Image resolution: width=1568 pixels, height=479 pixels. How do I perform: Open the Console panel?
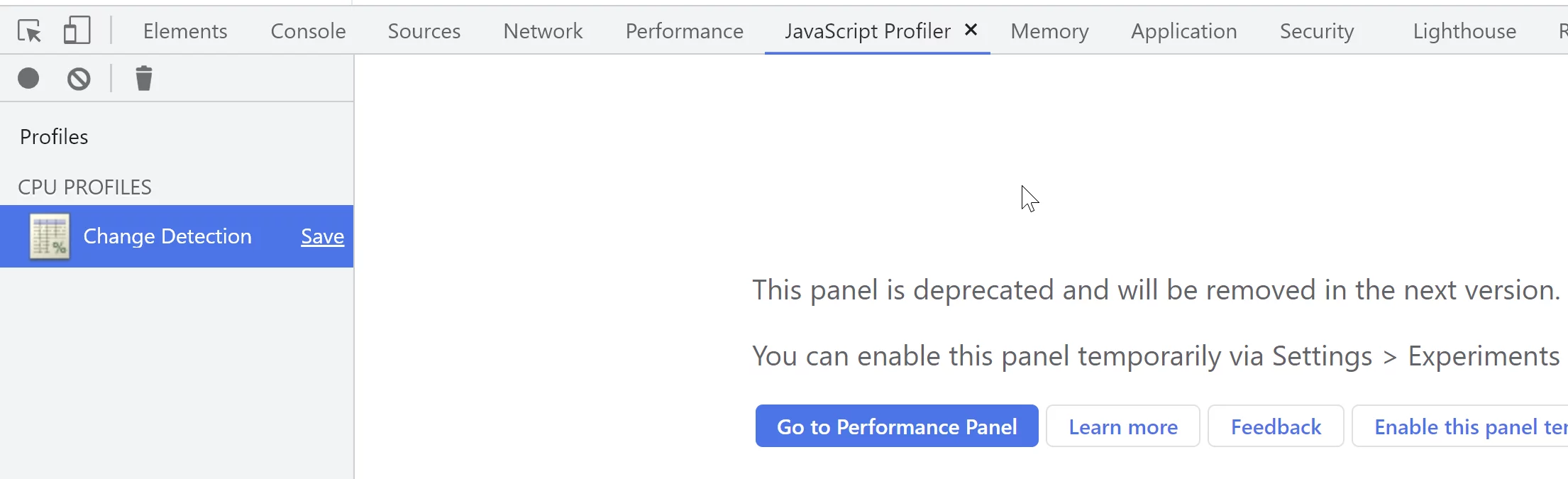[x=307, y=31]
